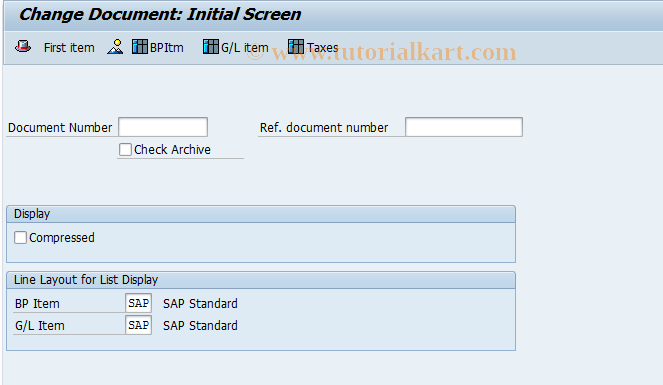The width and height of the screenshot is (663, 385).
Task: Click the Document Number label
Action: [x=60, y=128]
